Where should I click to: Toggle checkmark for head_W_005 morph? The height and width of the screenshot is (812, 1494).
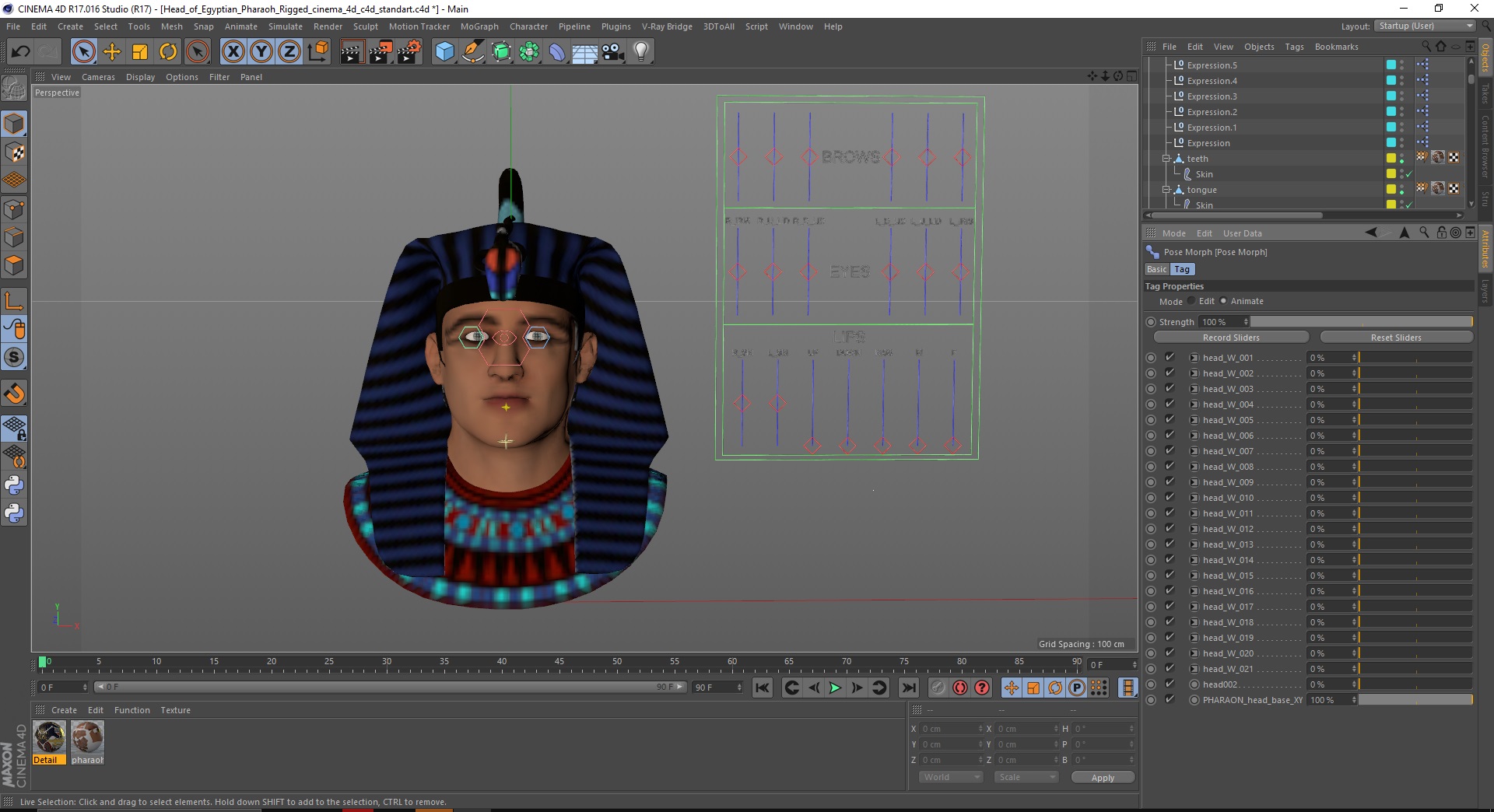pyautogui.click(x=1170, y=419)
